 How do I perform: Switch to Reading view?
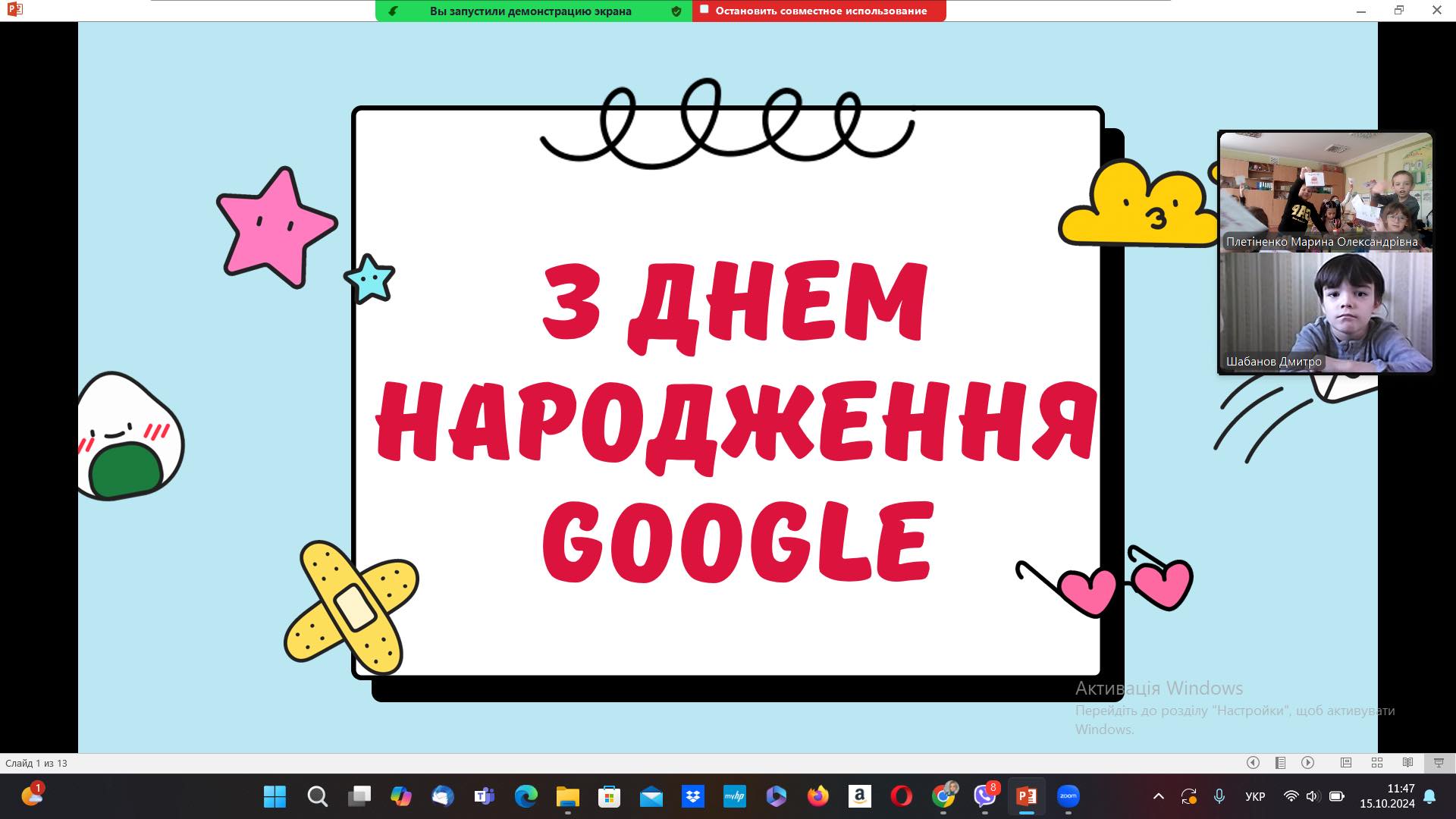pyautogui.click(x=1407, y=763)
